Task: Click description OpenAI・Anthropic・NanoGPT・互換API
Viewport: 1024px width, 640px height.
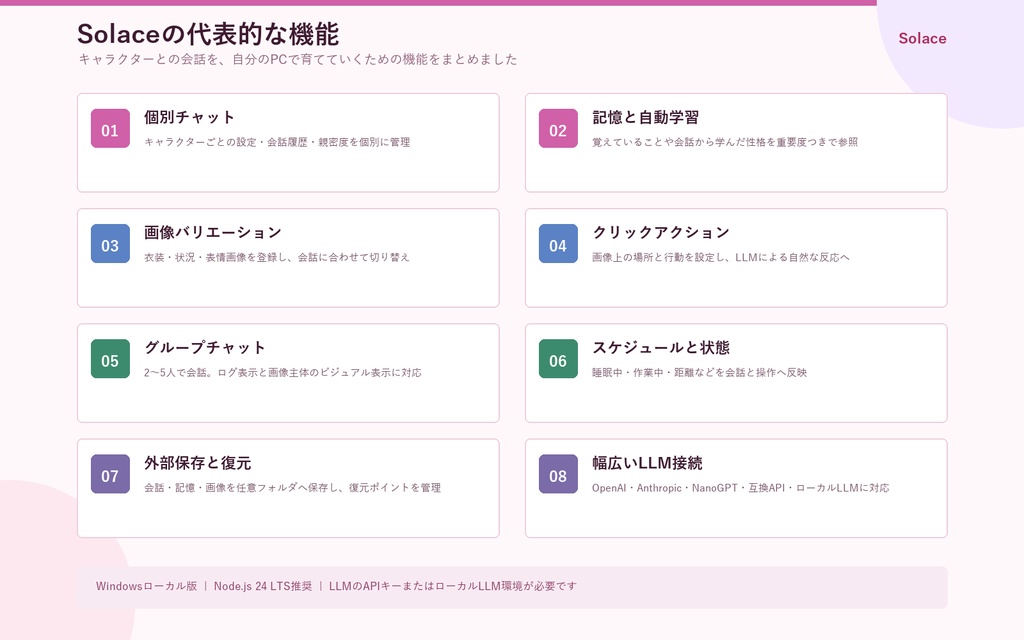Action: click(x=741, y=488)
